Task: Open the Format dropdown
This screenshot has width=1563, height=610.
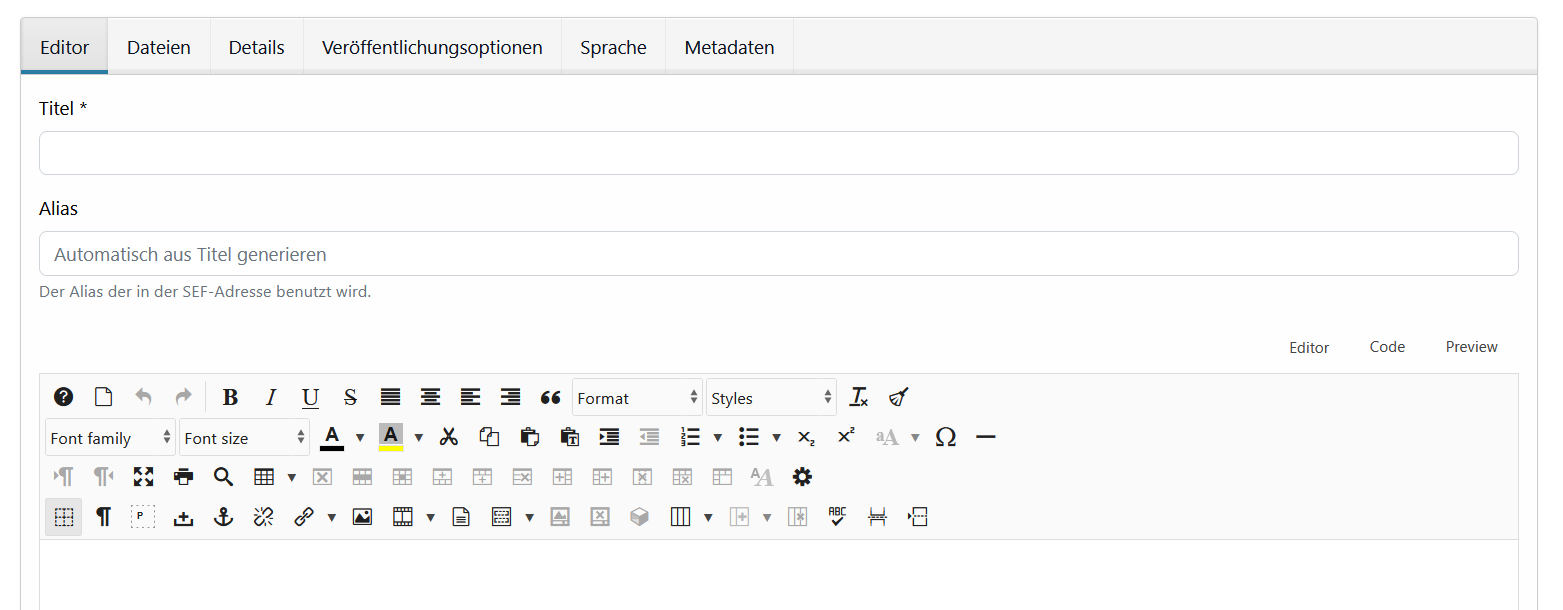Action: [637, 397]
